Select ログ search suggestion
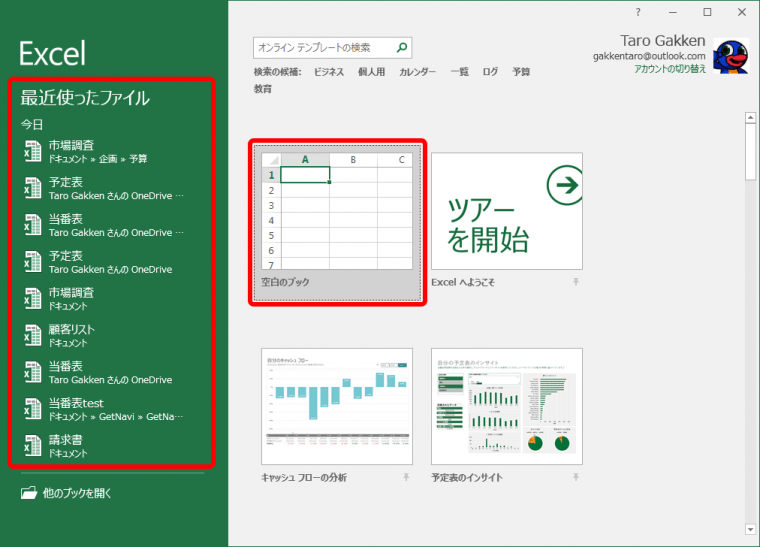760x547 pixels. (490, 72)
